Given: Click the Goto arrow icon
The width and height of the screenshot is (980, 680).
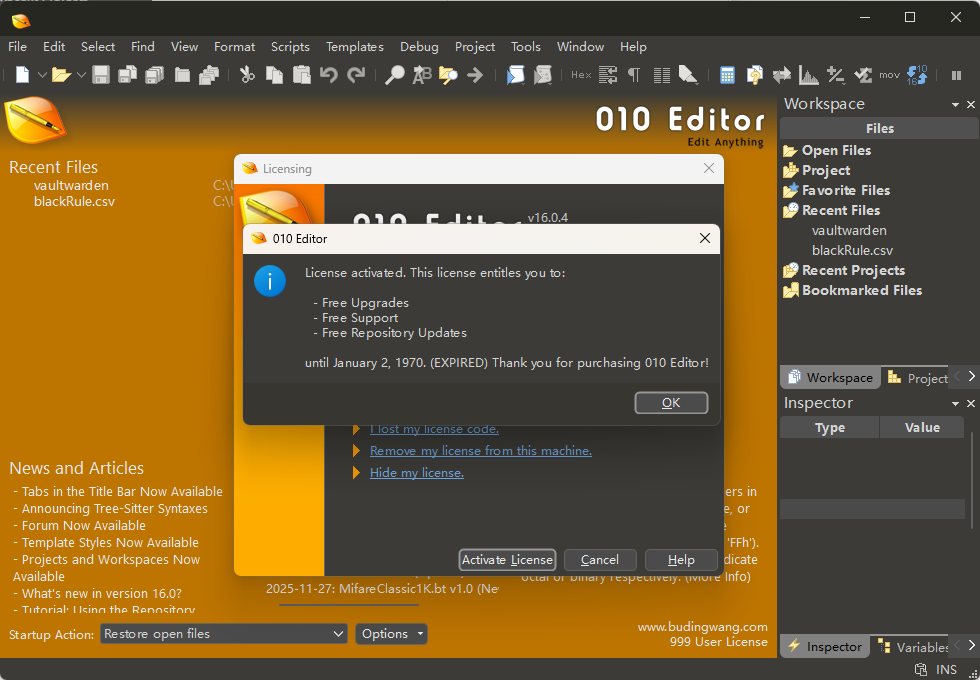Looking at the screenshot, I should coord(475,75).
